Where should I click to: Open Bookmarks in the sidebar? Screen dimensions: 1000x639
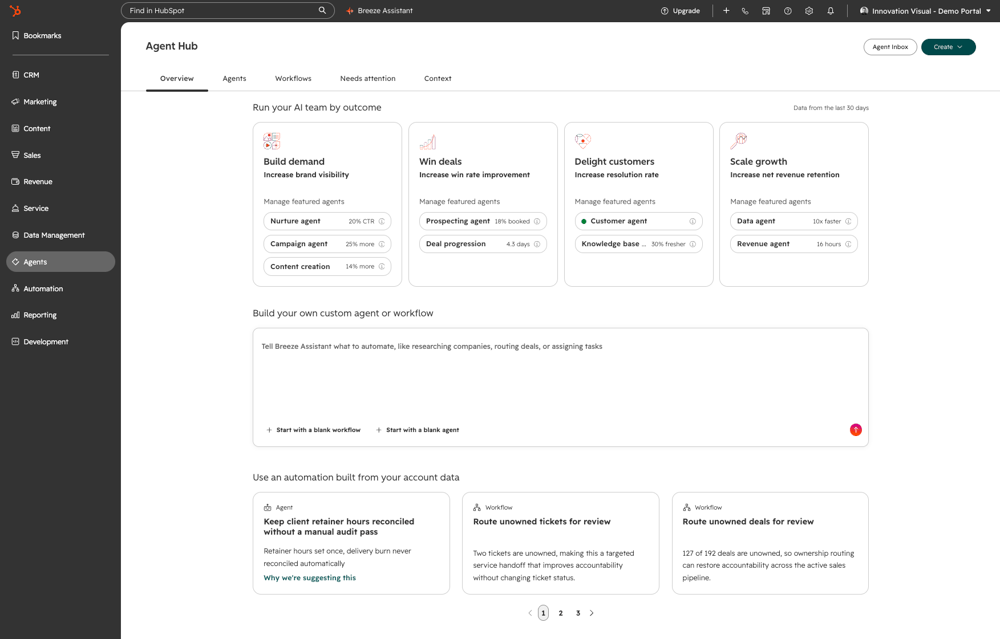(x=37, y=36)
